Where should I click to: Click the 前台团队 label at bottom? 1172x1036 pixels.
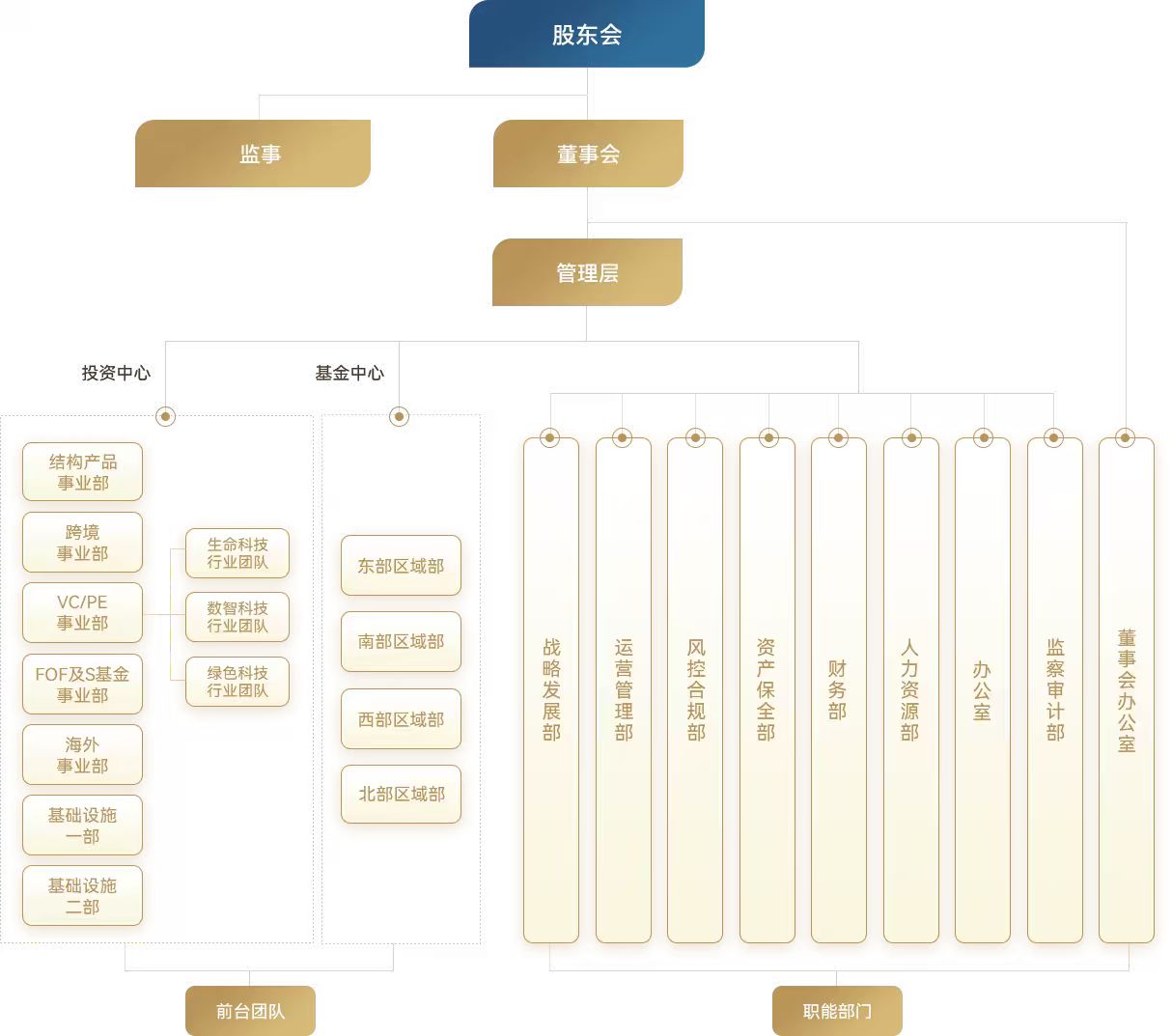[x=250, y=1011]
